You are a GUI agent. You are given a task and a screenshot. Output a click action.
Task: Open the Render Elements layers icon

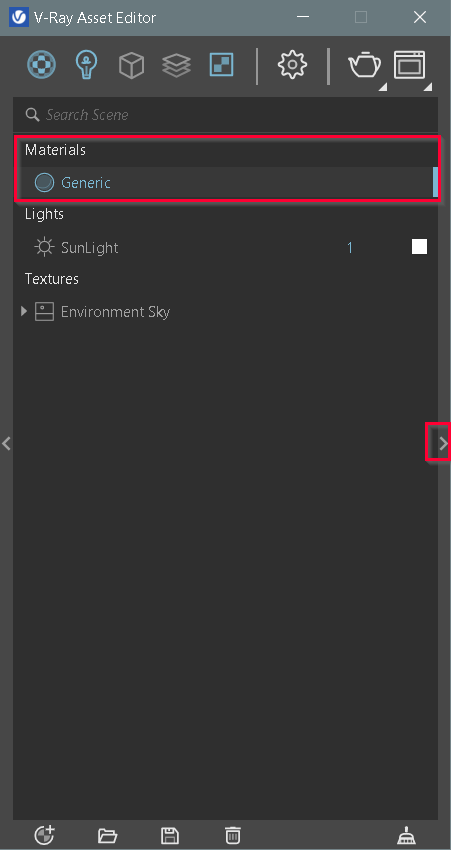coord(176,66)
